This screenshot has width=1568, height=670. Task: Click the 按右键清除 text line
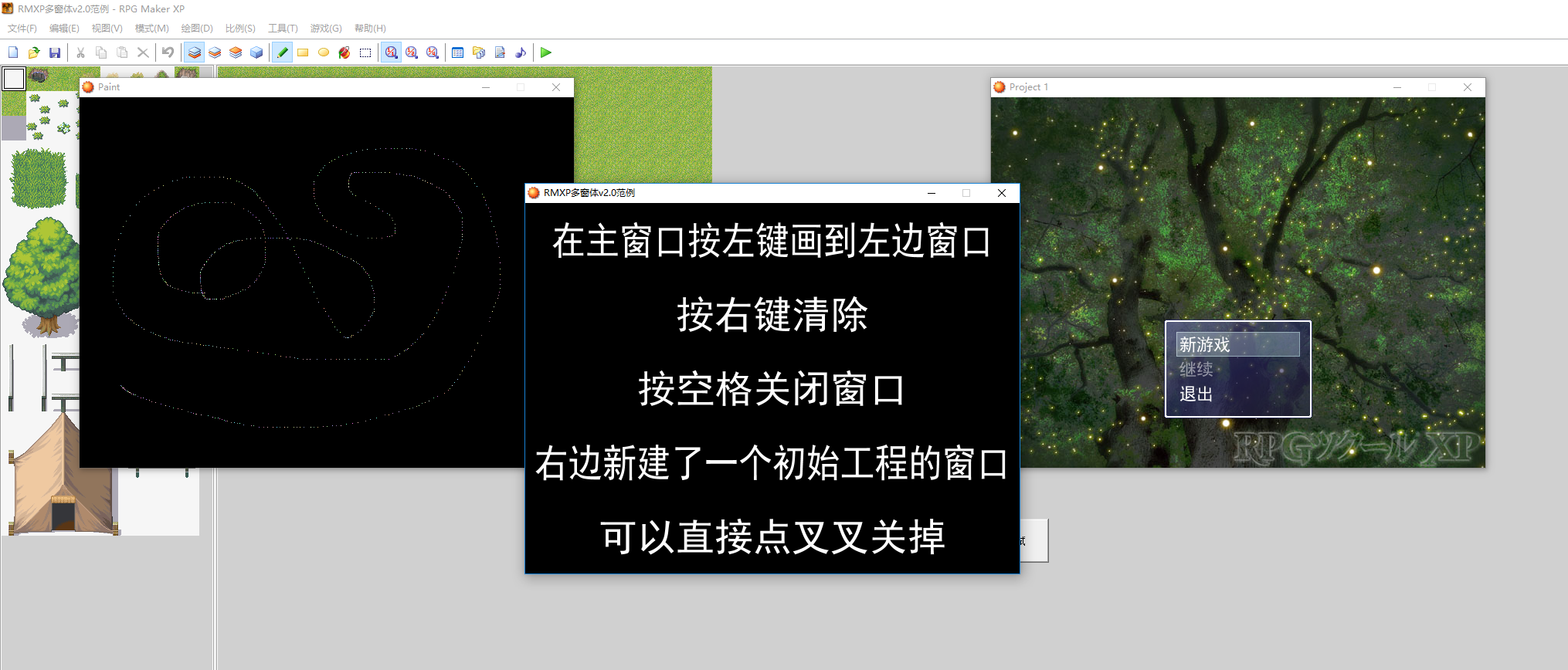tap(772, 315)
